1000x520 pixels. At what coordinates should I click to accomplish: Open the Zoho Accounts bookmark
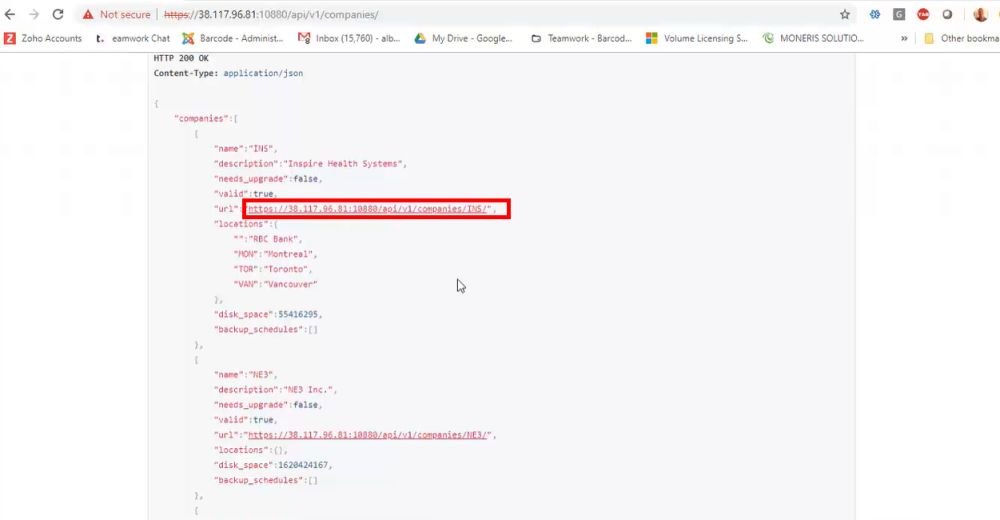click(x=43, y=38)
